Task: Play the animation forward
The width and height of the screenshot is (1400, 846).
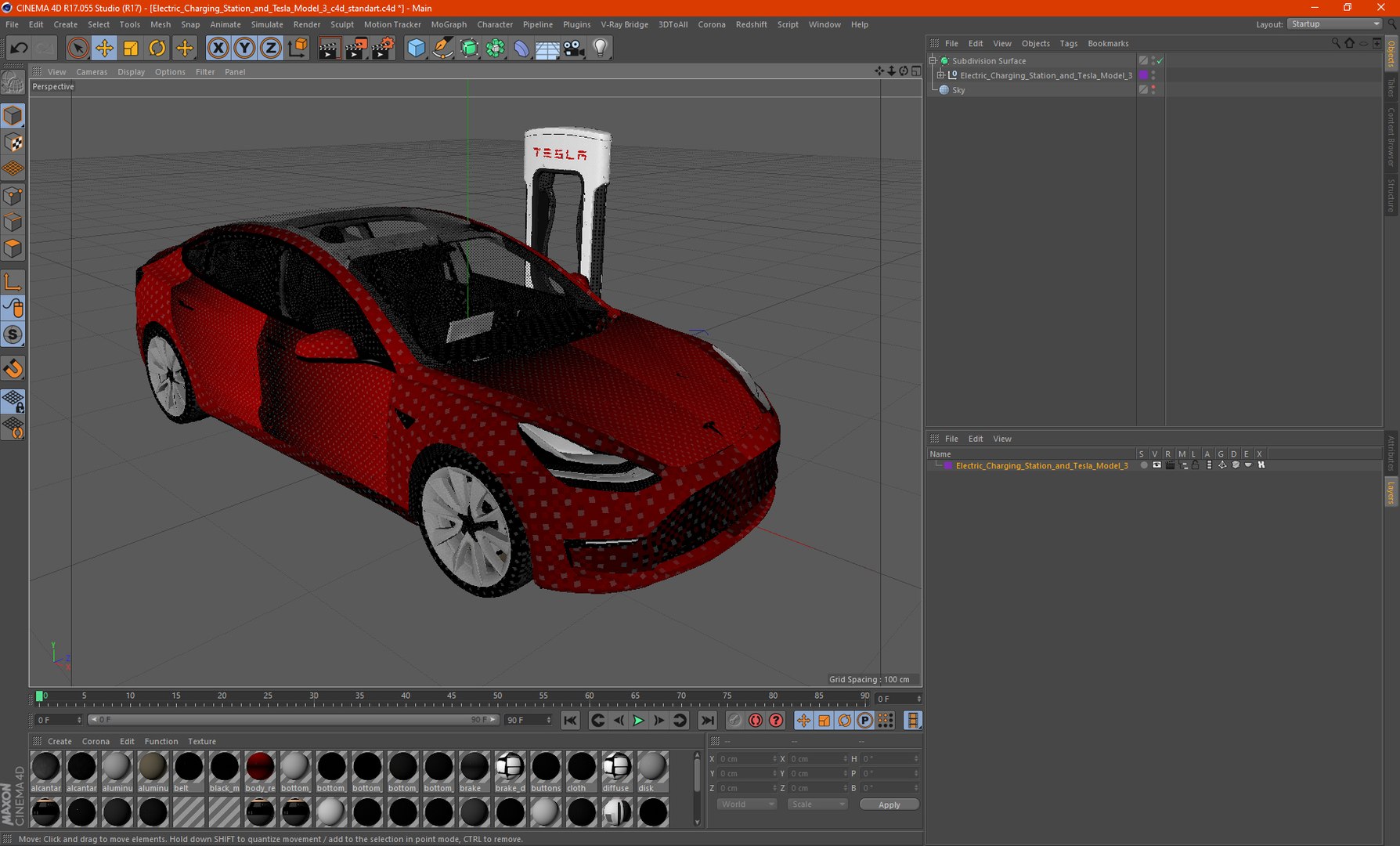Action: point(639,720)
